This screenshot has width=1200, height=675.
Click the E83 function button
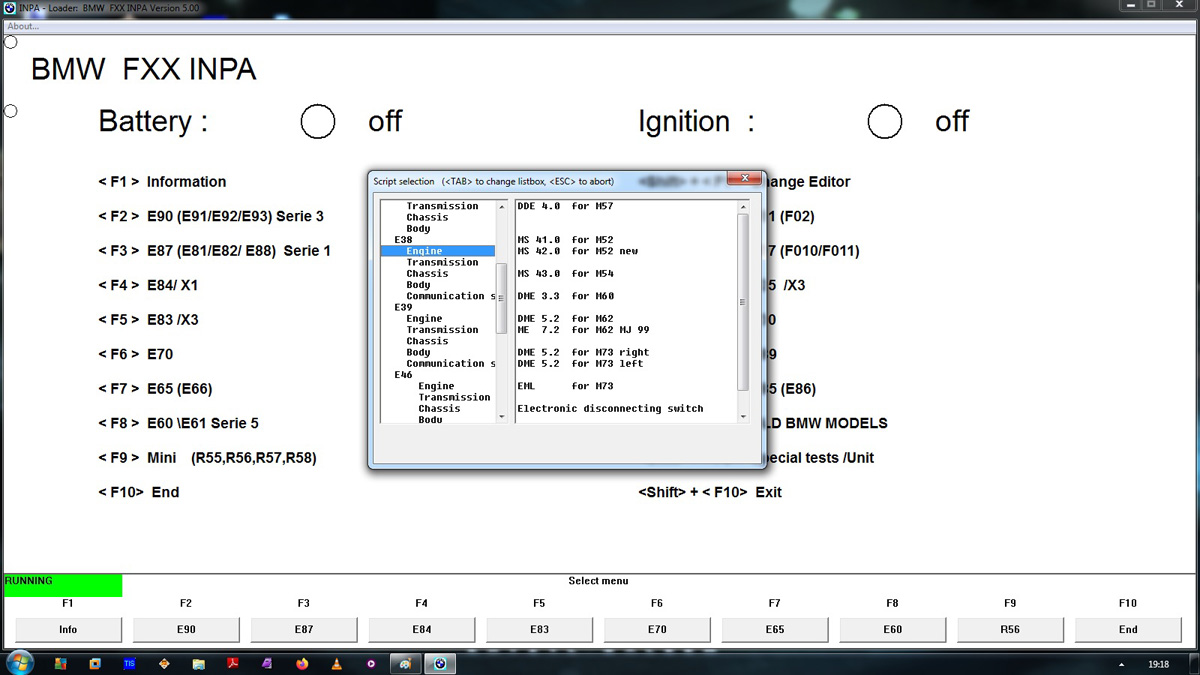point(539,629)
